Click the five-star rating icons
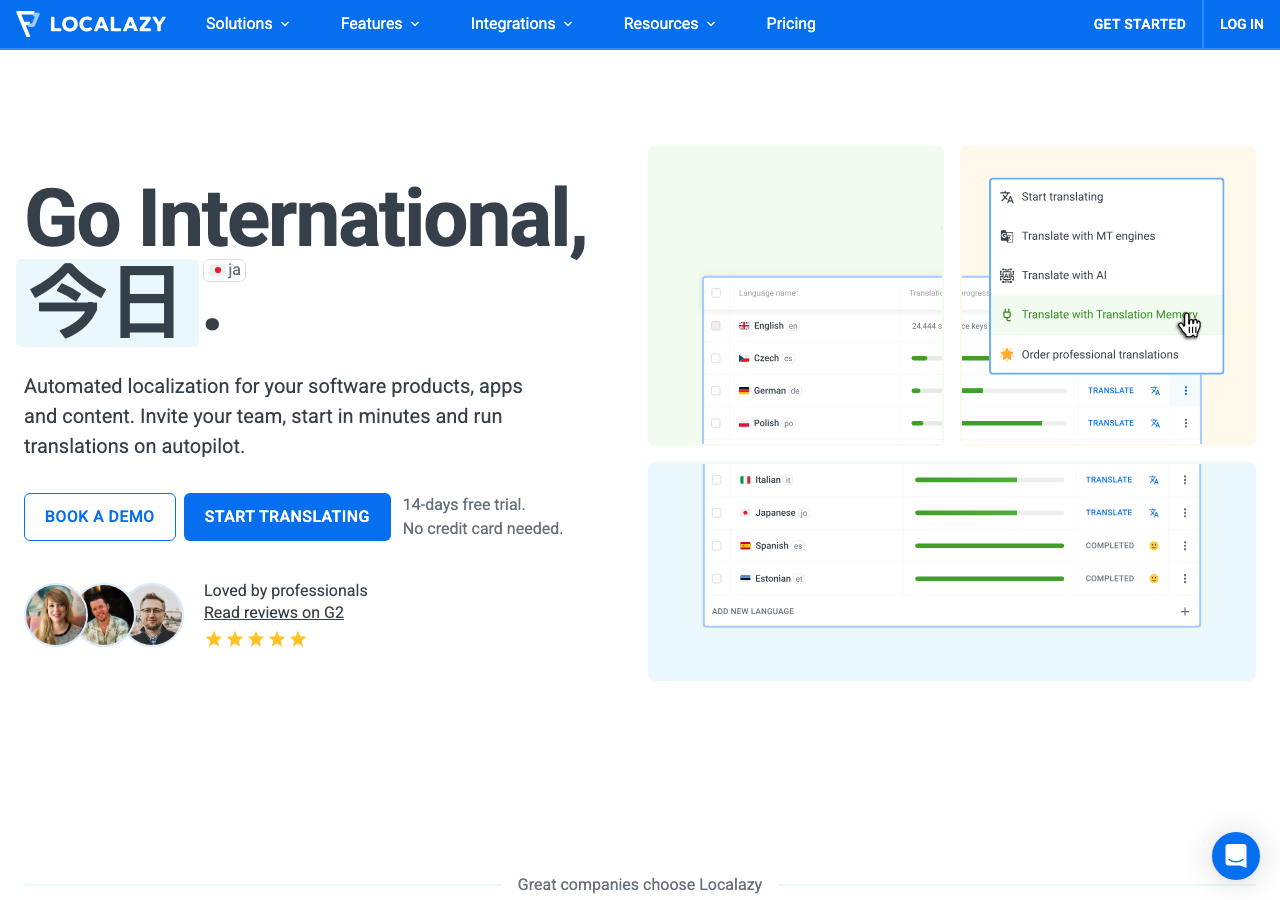The image size is (1280, 900). [256, 639]
